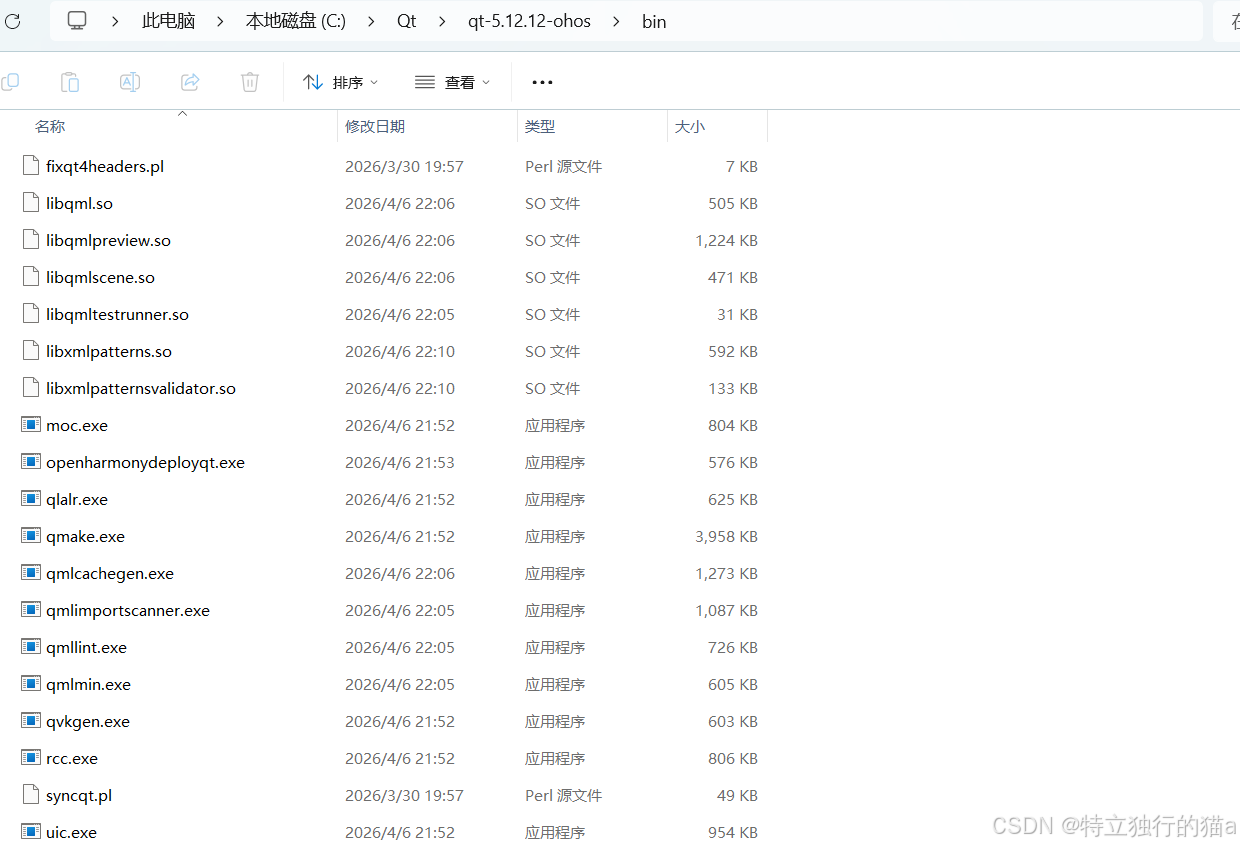Click the bin breadcrumb segment

[654, 21]
